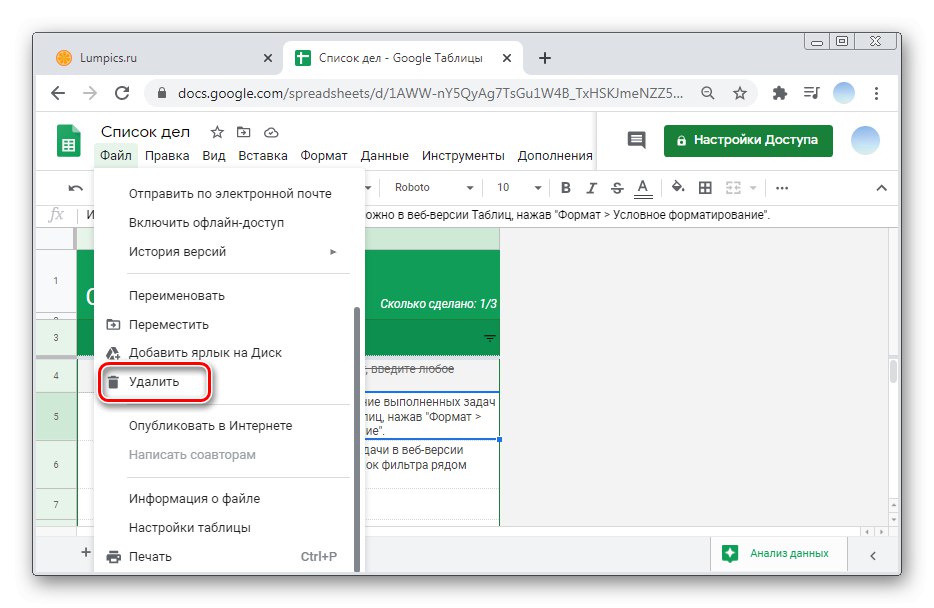Click the address bar URL
The height and width of the screenshot is (608, 934).
tap(430, 93)
